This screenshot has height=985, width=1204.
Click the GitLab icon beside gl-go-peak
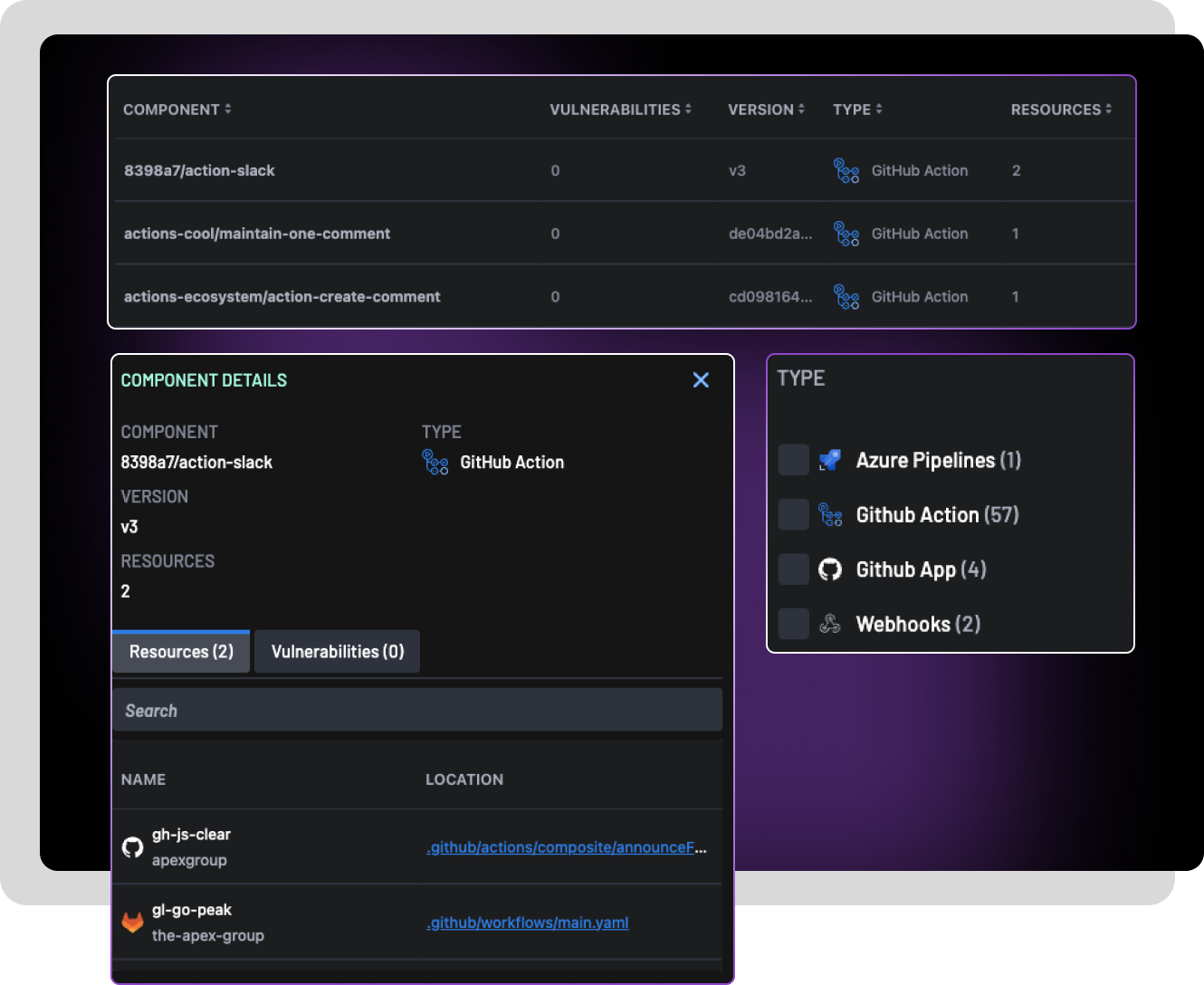click(x=133, y=923)
